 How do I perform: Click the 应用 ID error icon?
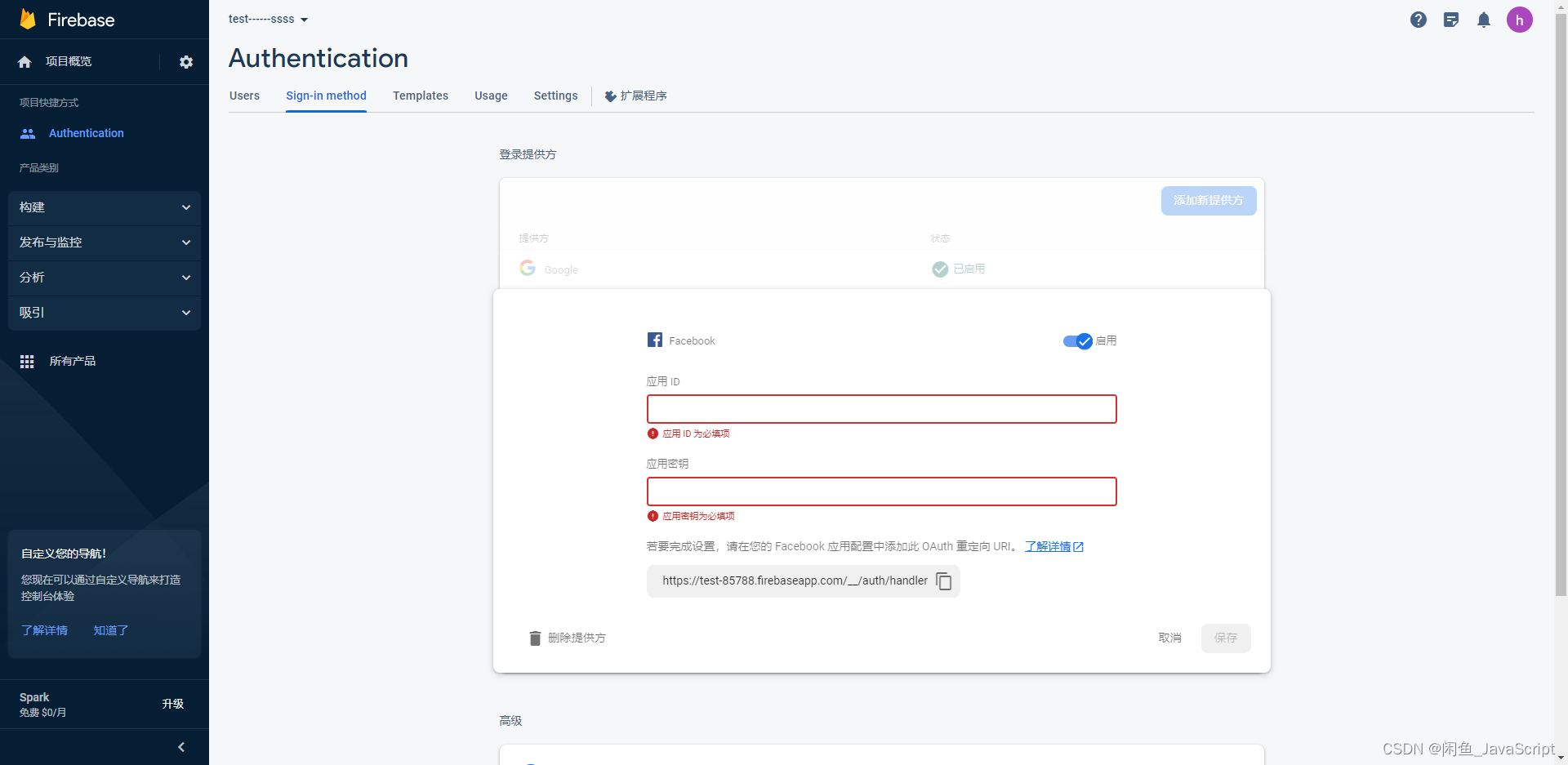click(653, 434)
